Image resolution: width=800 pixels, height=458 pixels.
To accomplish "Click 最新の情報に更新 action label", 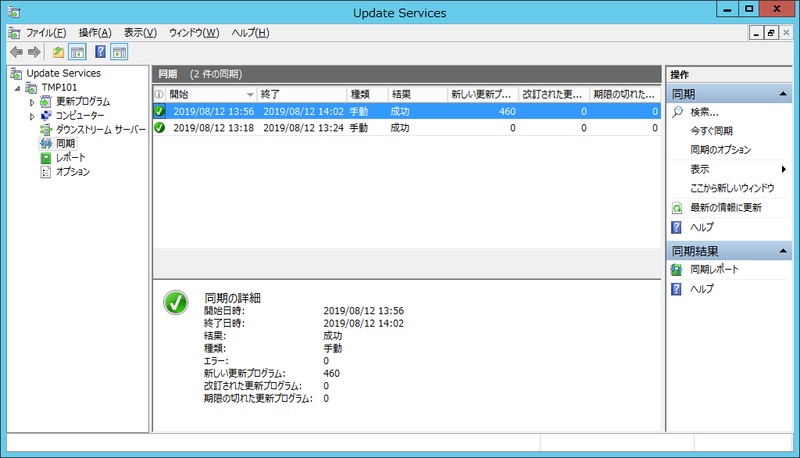I will click(726, 208).
